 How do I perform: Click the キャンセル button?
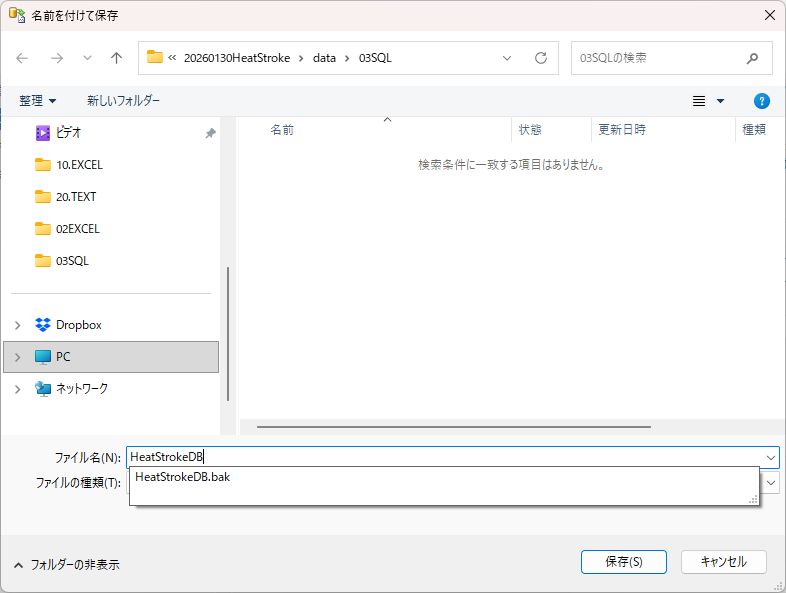[x=723, y=562]
